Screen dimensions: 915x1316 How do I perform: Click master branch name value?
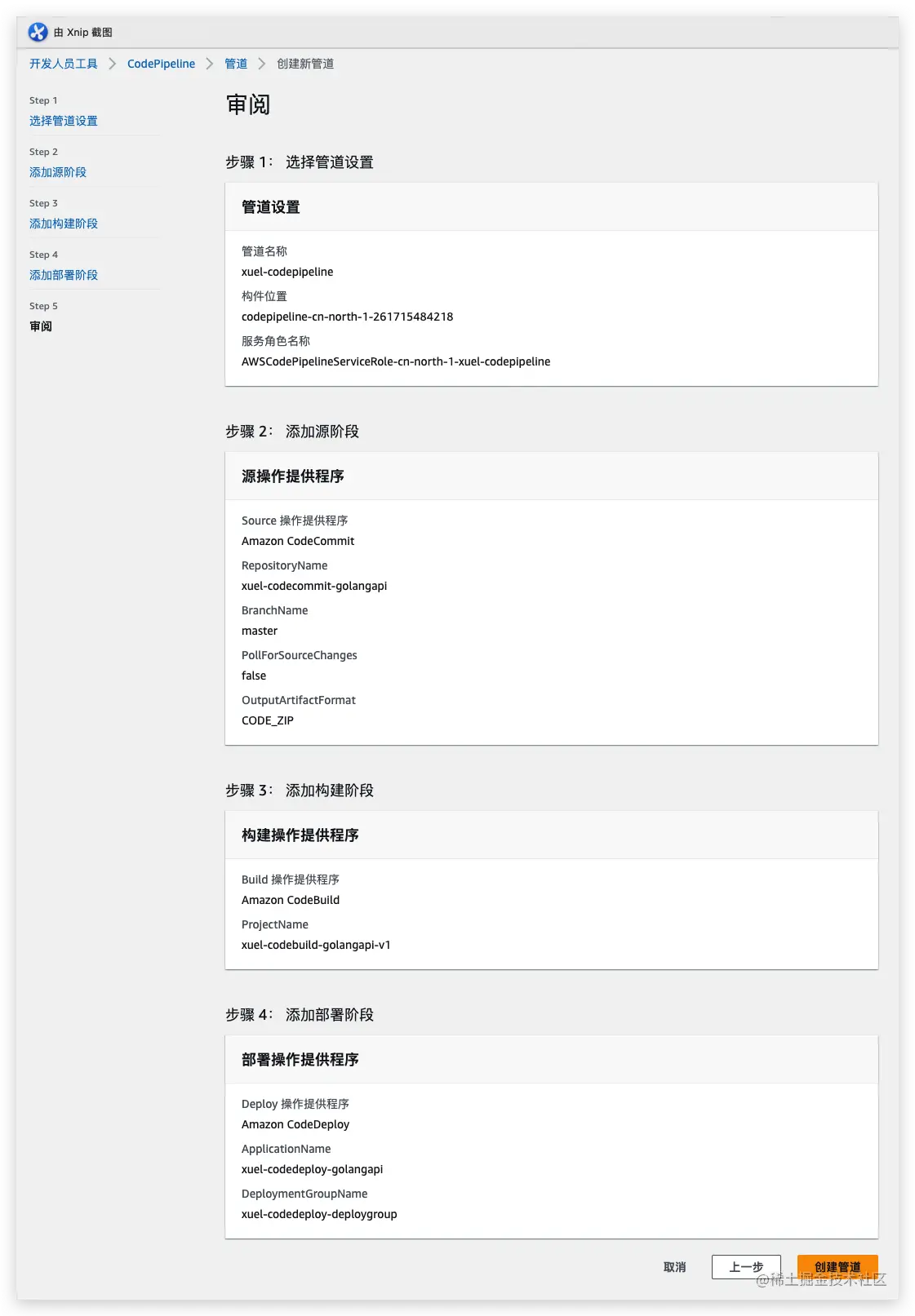(x=260, y=631)
